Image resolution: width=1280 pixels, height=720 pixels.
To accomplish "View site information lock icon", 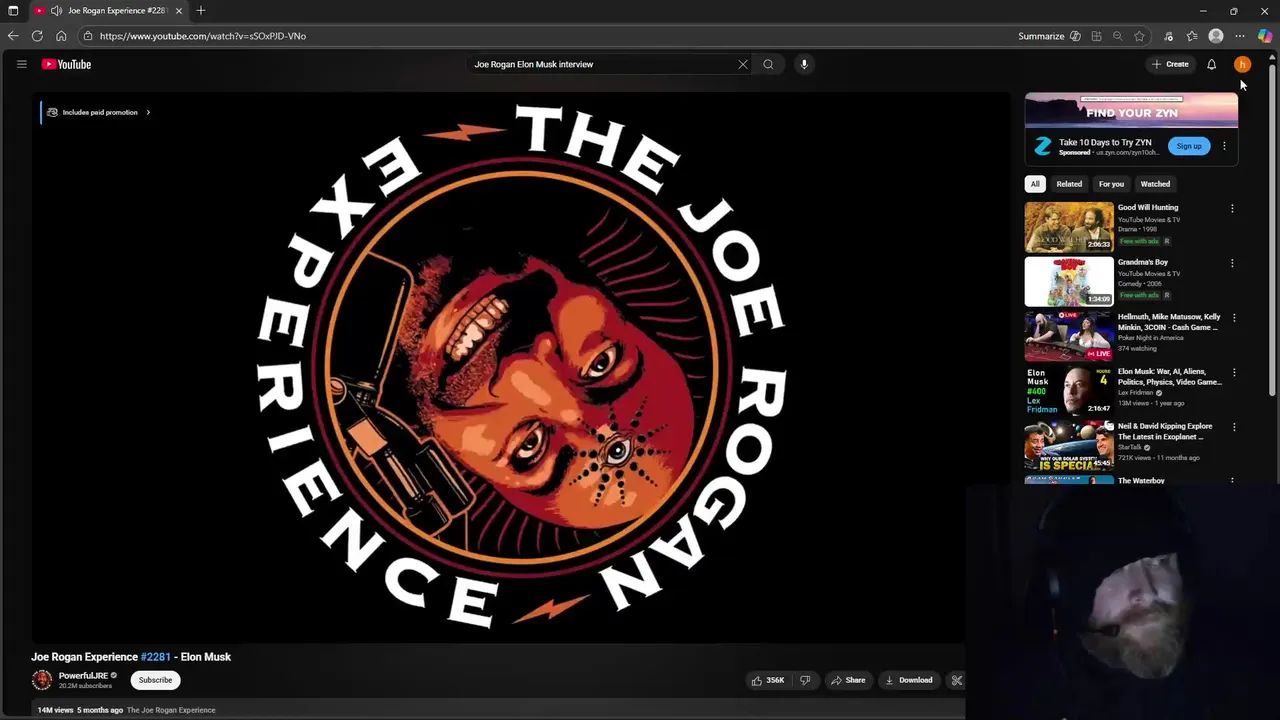I will [88, 36].
